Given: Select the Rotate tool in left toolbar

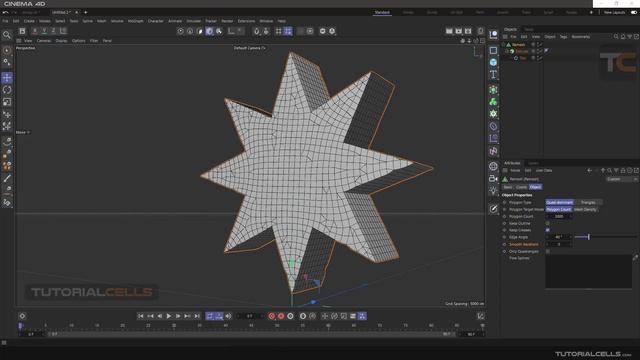Looking at the screenshot, I should pos(7,90).
